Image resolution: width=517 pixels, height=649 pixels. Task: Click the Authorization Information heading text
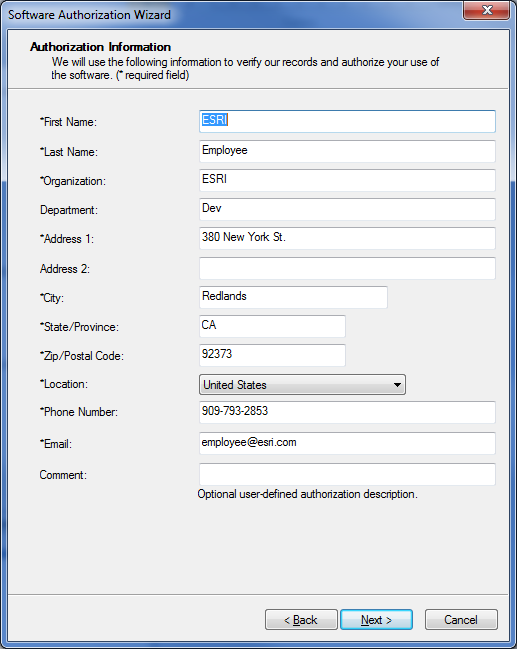coord(101,47)
